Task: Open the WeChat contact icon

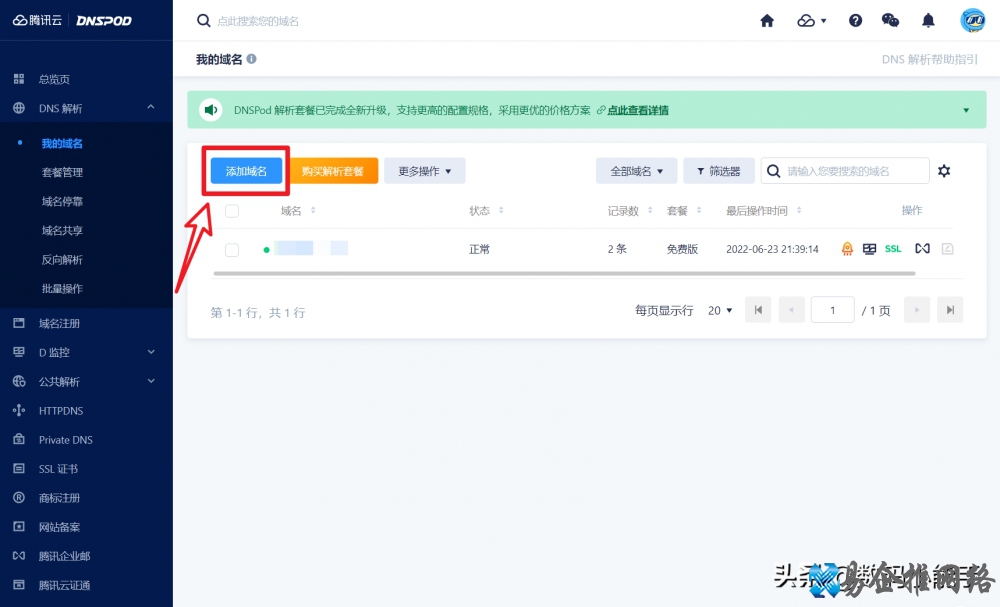Action: (x=890, y=20)
